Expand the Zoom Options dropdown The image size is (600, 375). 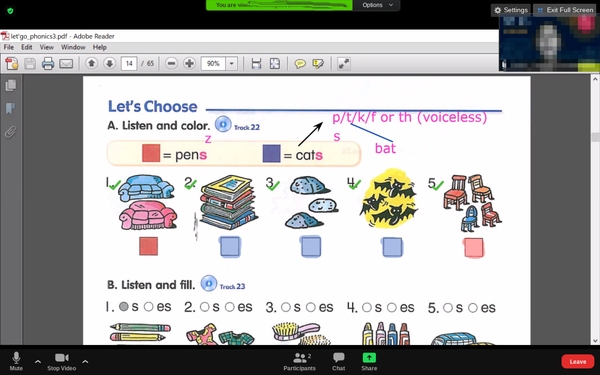pyautogui.click(x=377, y=5)
